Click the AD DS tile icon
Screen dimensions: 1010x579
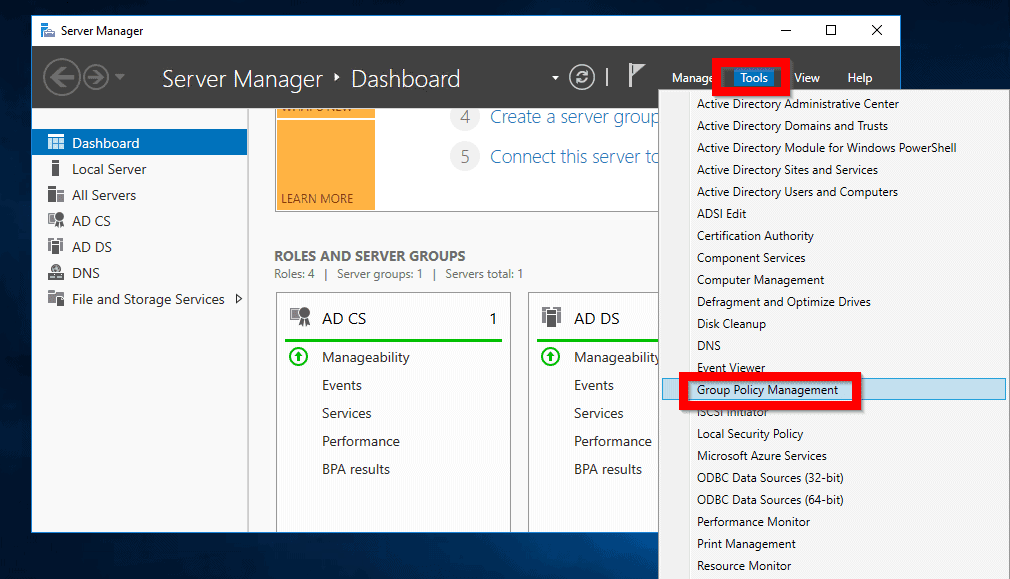pyautogui.click(x=551, y=318)
